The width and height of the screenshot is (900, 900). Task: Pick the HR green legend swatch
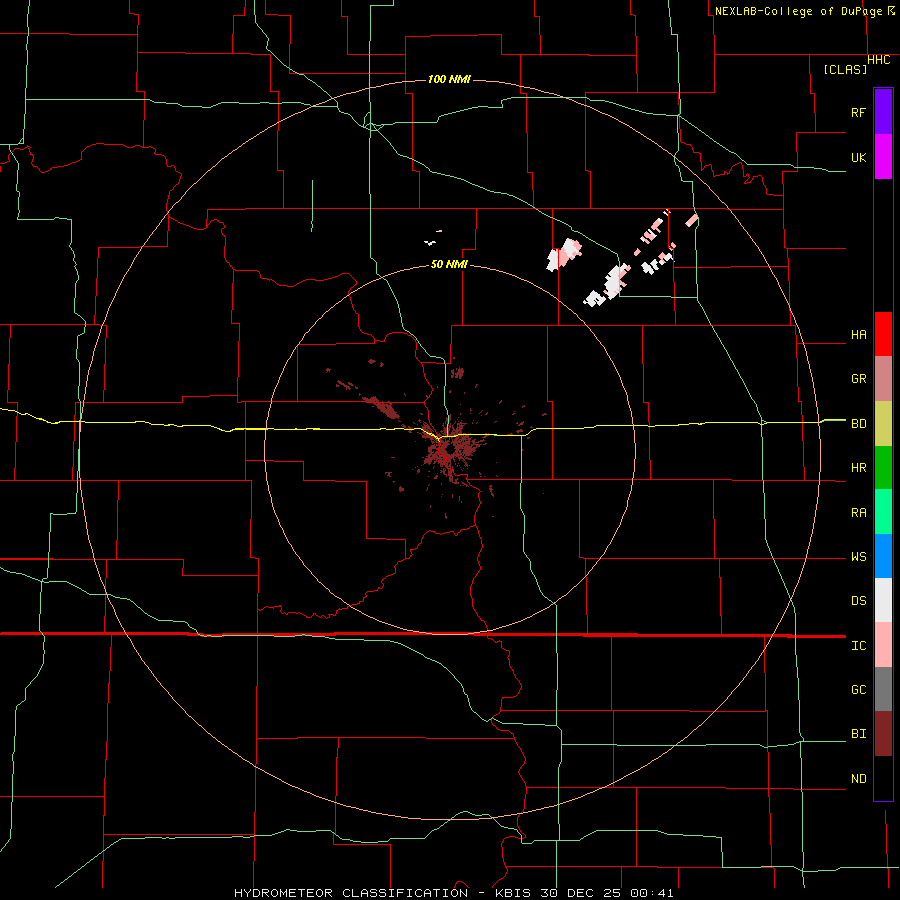tap(883, 468)
